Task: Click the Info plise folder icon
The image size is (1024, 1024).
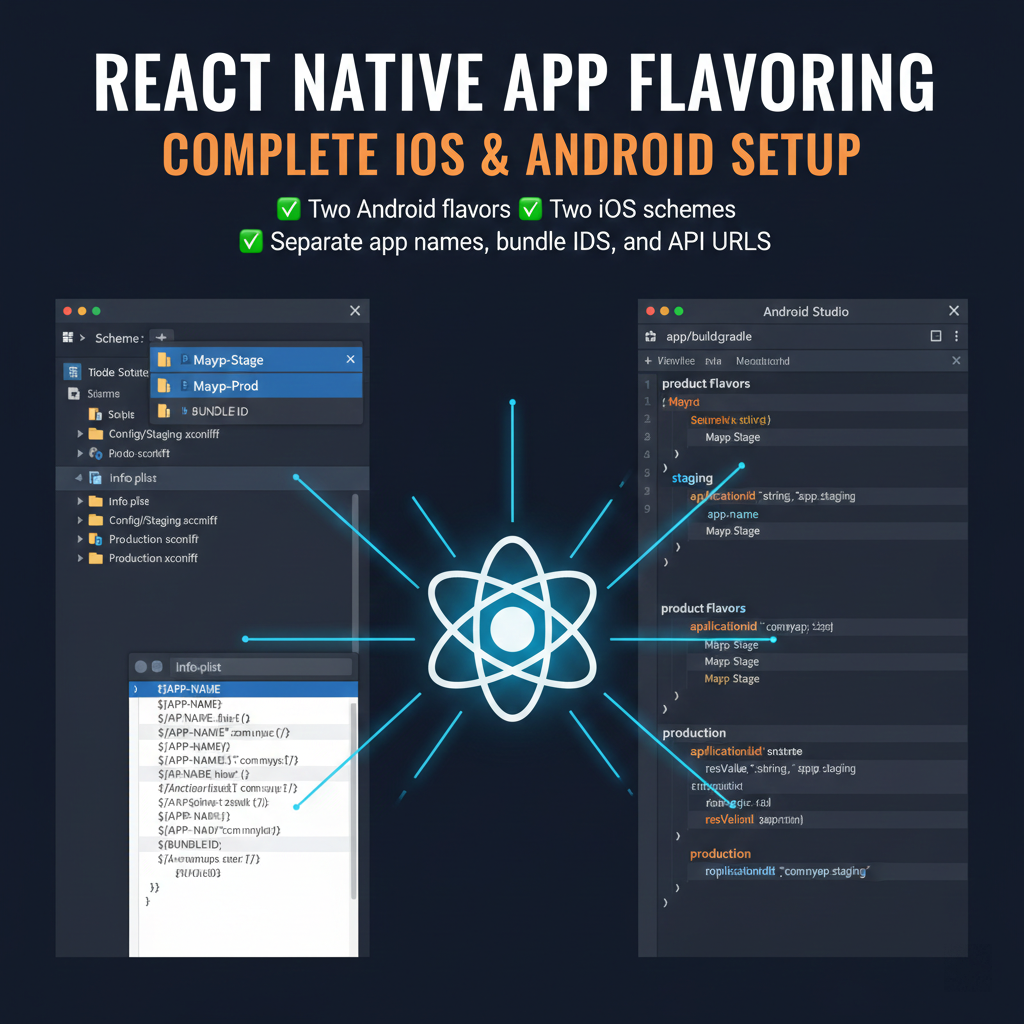Action: (96, 501)
